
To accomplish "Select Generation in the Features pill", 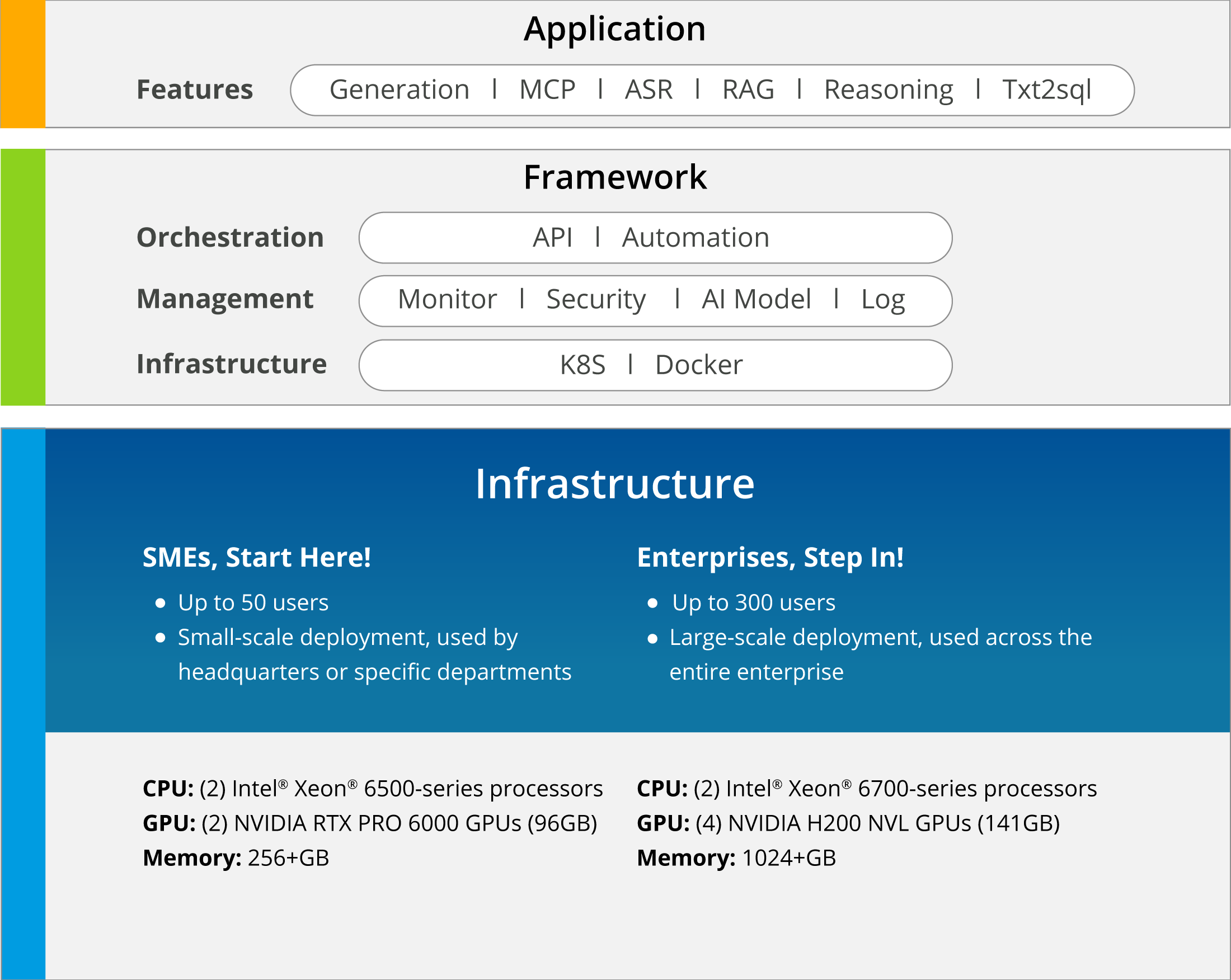I will (x=400, y=89).
